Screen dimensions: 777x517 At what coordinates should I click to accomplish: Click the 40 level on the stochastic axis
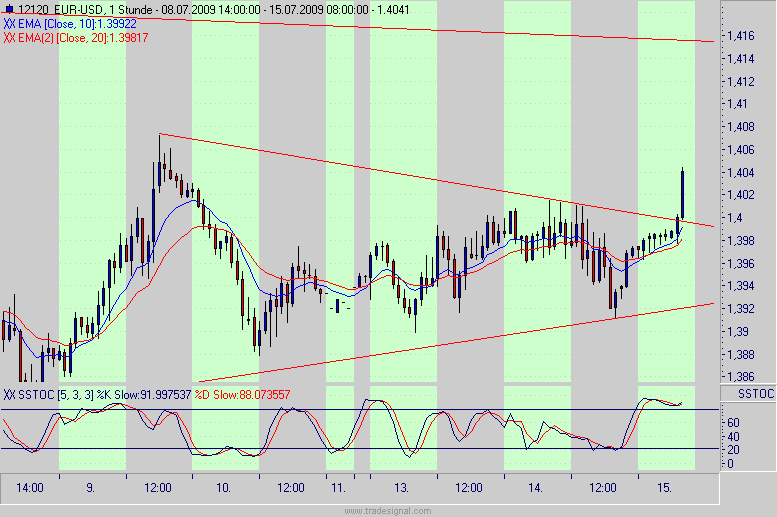[733, 437]
